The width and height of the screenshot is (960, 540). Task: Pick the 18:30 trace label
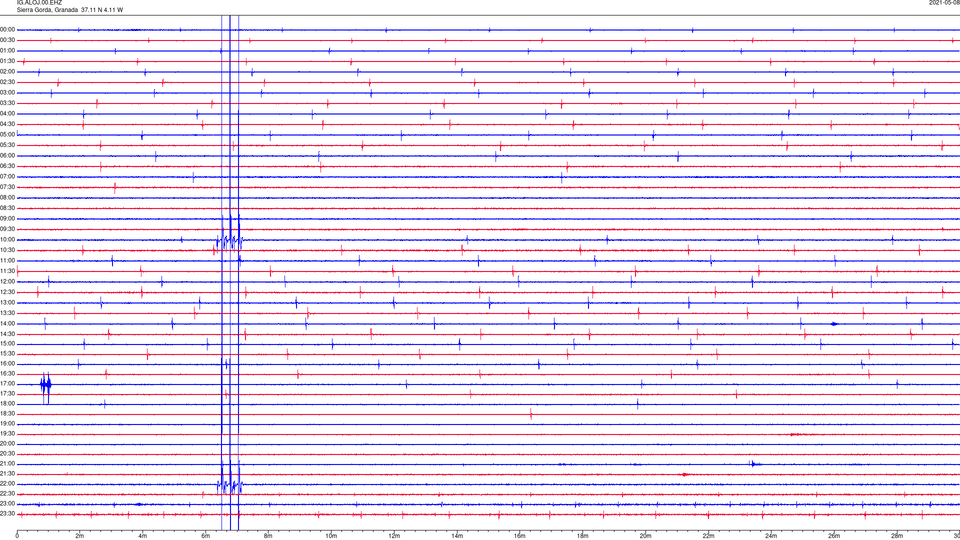coord(8,414)
